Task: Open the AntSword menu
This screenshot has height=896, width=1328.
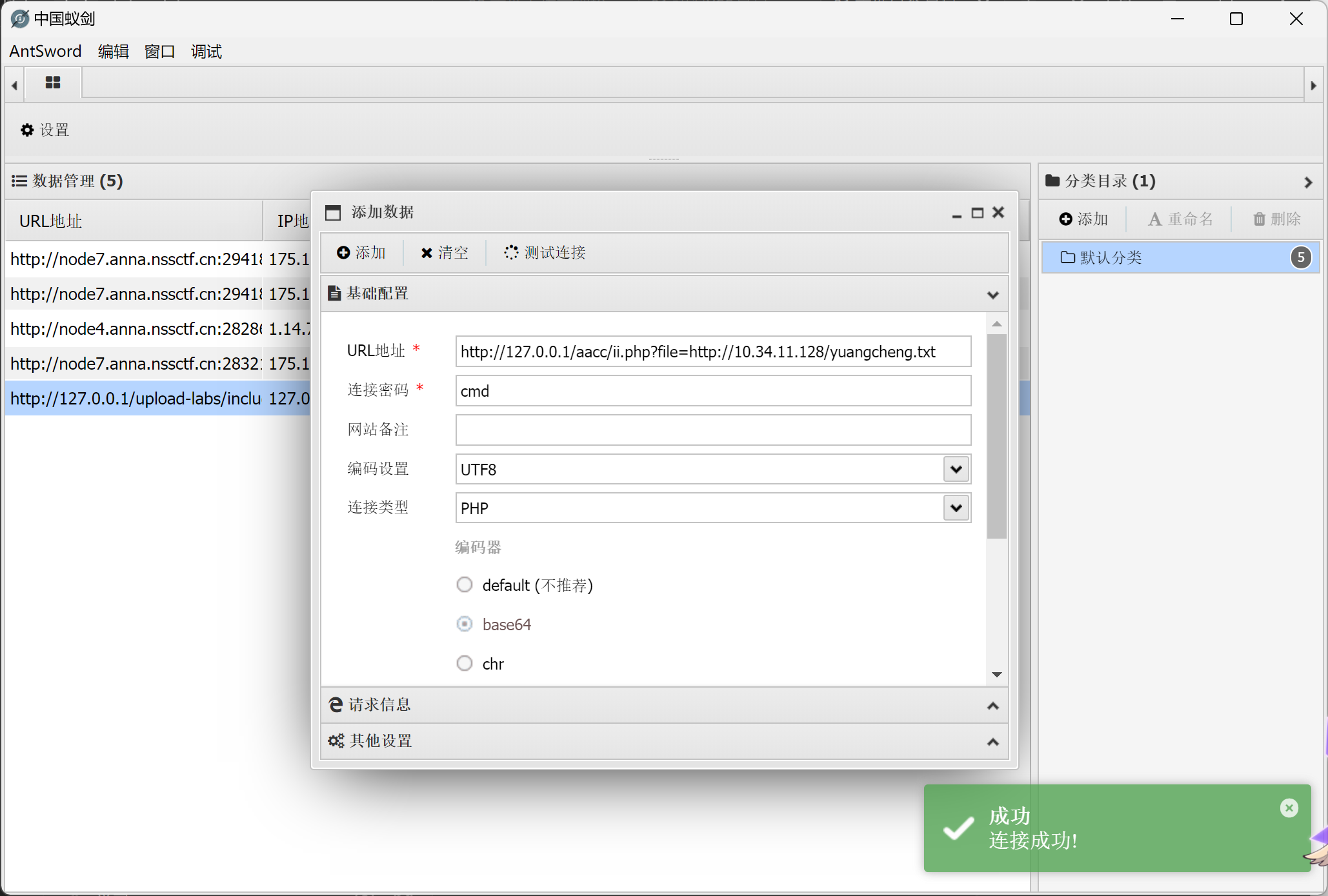Action: click(x=45, y=51)
